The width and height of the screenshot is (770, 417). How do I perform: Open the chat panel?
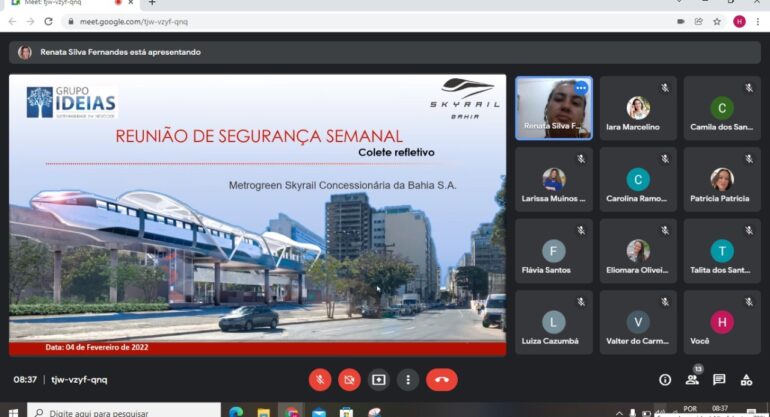(x=719, y=380)
